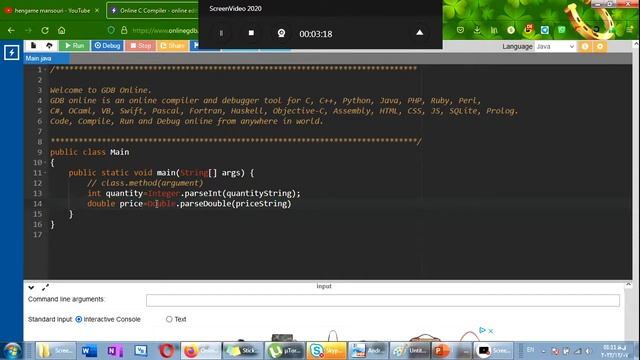Image resolution: width=640 pixels, height=360 pixels.
Task: Run the Java program
Action: click(74, 45)
